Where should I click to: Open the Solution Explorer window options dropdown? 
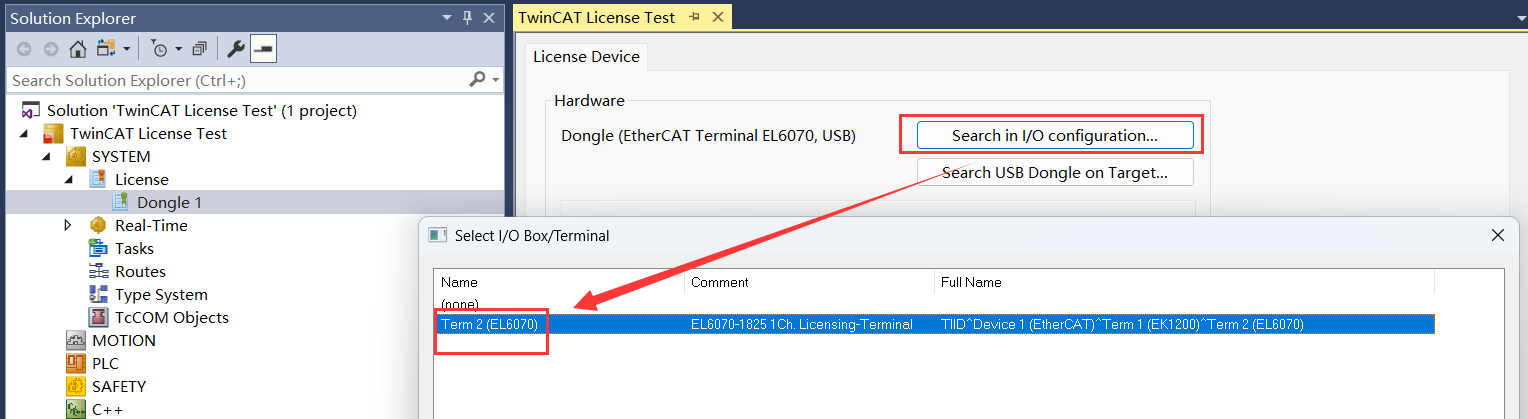446,18
